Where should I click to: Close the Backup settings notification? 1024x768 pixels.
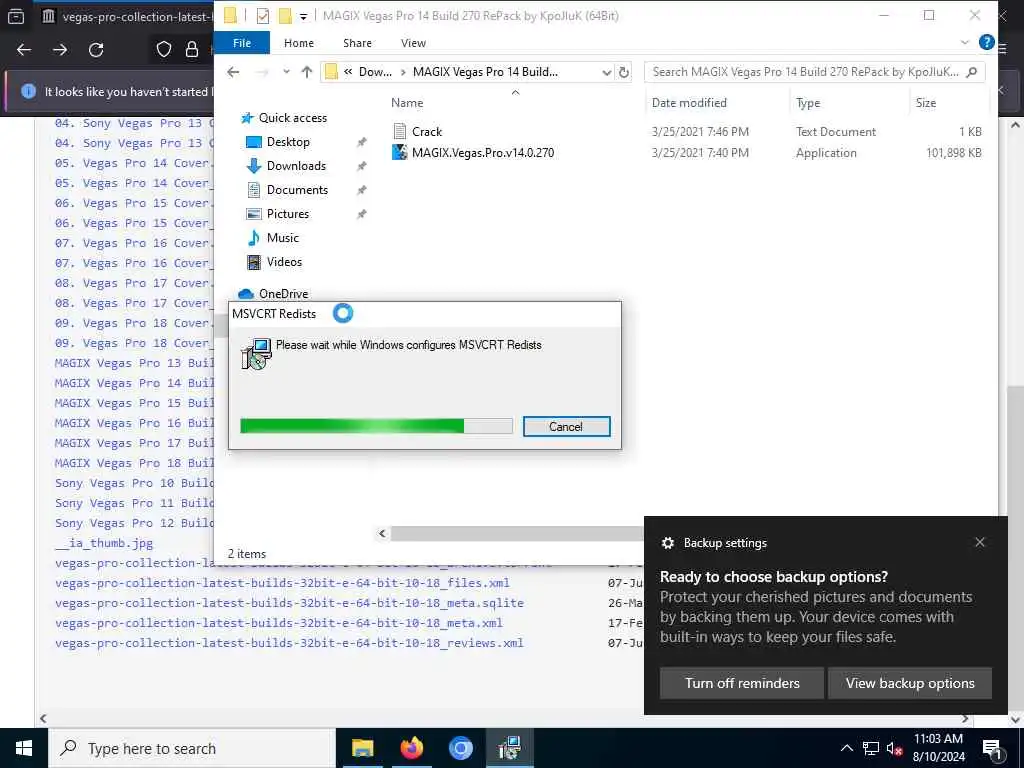[980, 542]
